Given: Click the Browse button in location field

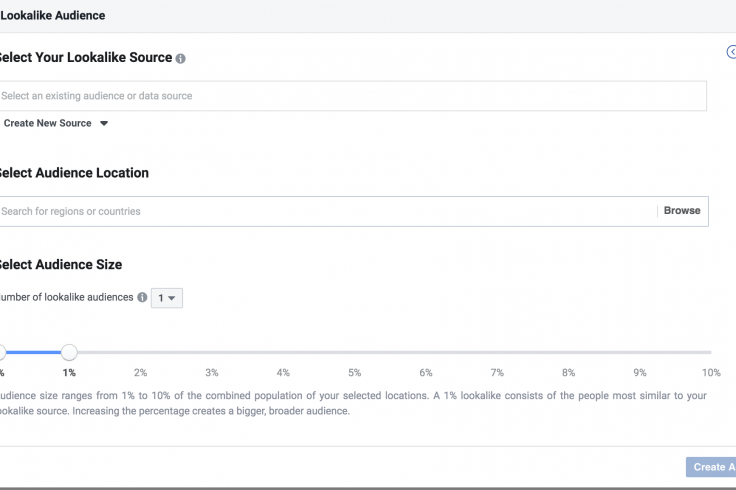Looking at the screenshot, I should [682, 211].
